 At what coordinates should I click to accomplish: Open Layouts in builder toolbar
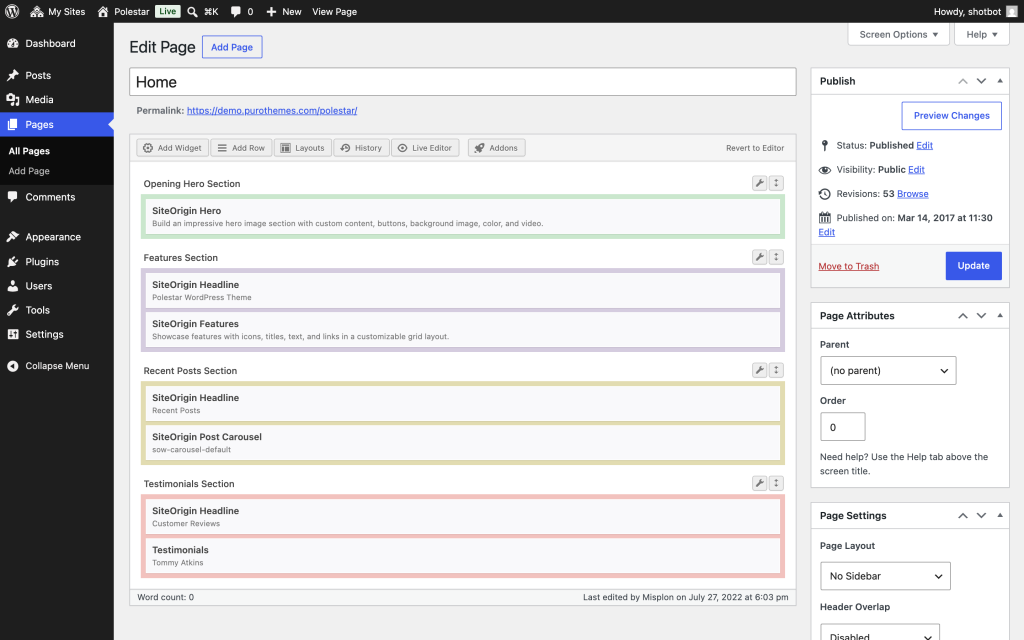(302, 148)
